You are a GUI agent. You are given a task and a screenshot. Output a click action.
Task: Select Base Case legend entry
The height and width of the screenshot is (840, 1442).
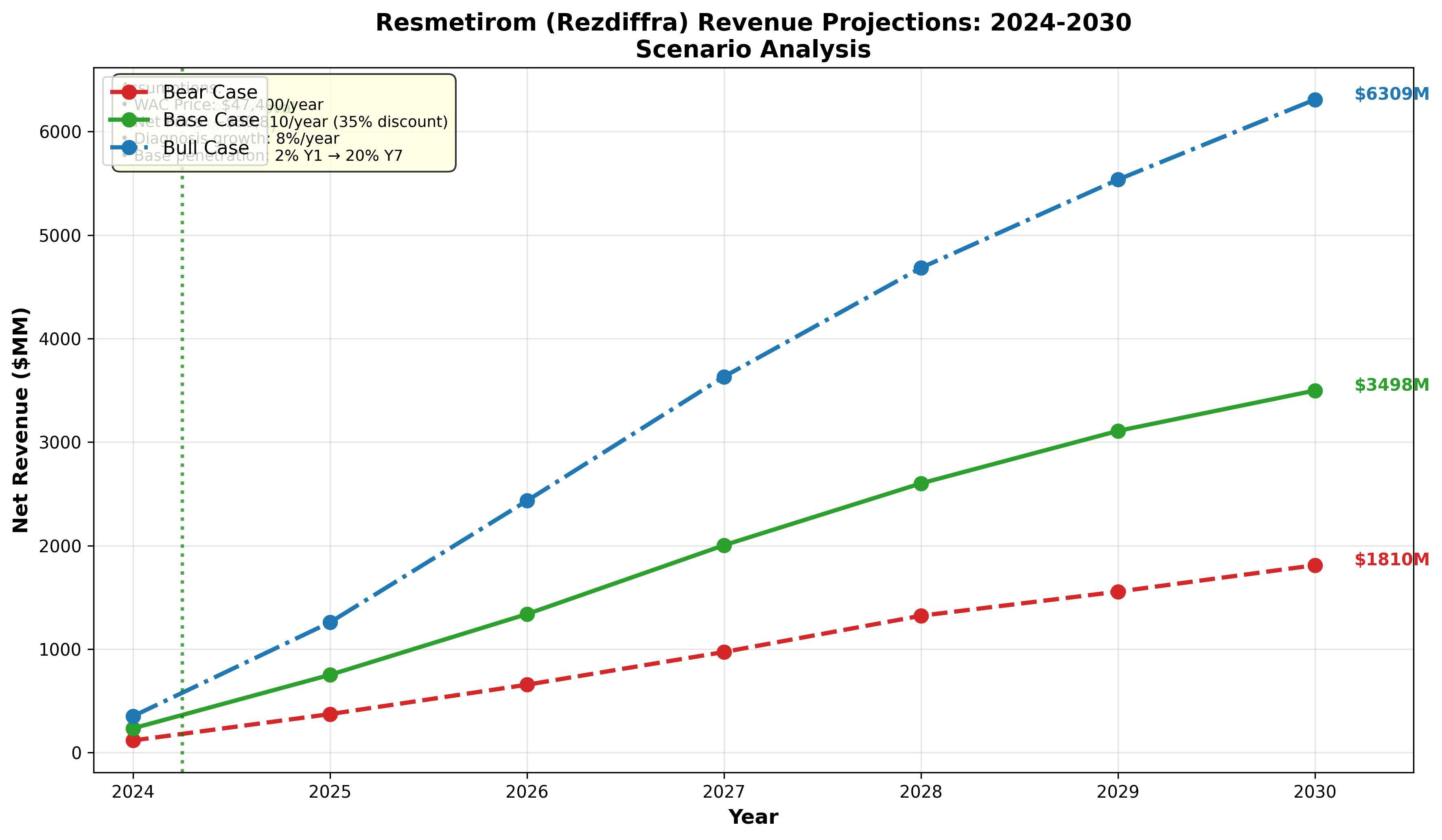184,120
